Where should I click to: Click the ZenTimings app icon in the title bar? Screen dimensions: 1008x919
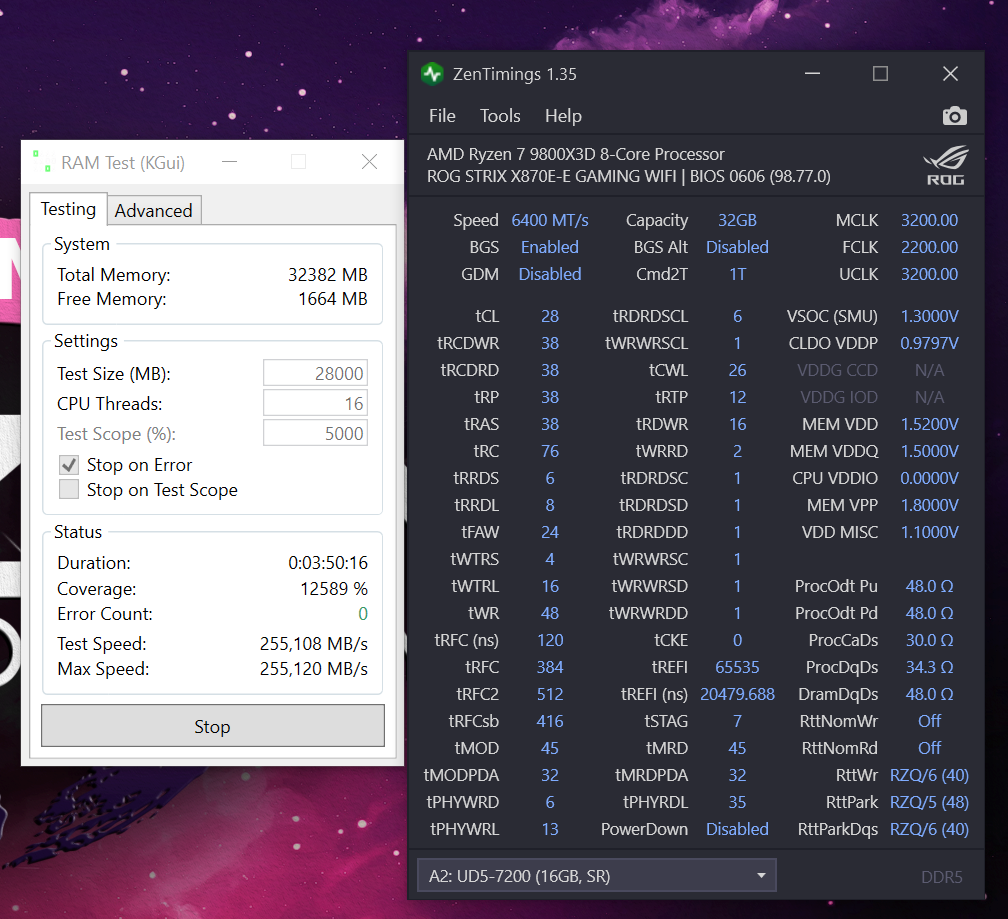[432, 75]
